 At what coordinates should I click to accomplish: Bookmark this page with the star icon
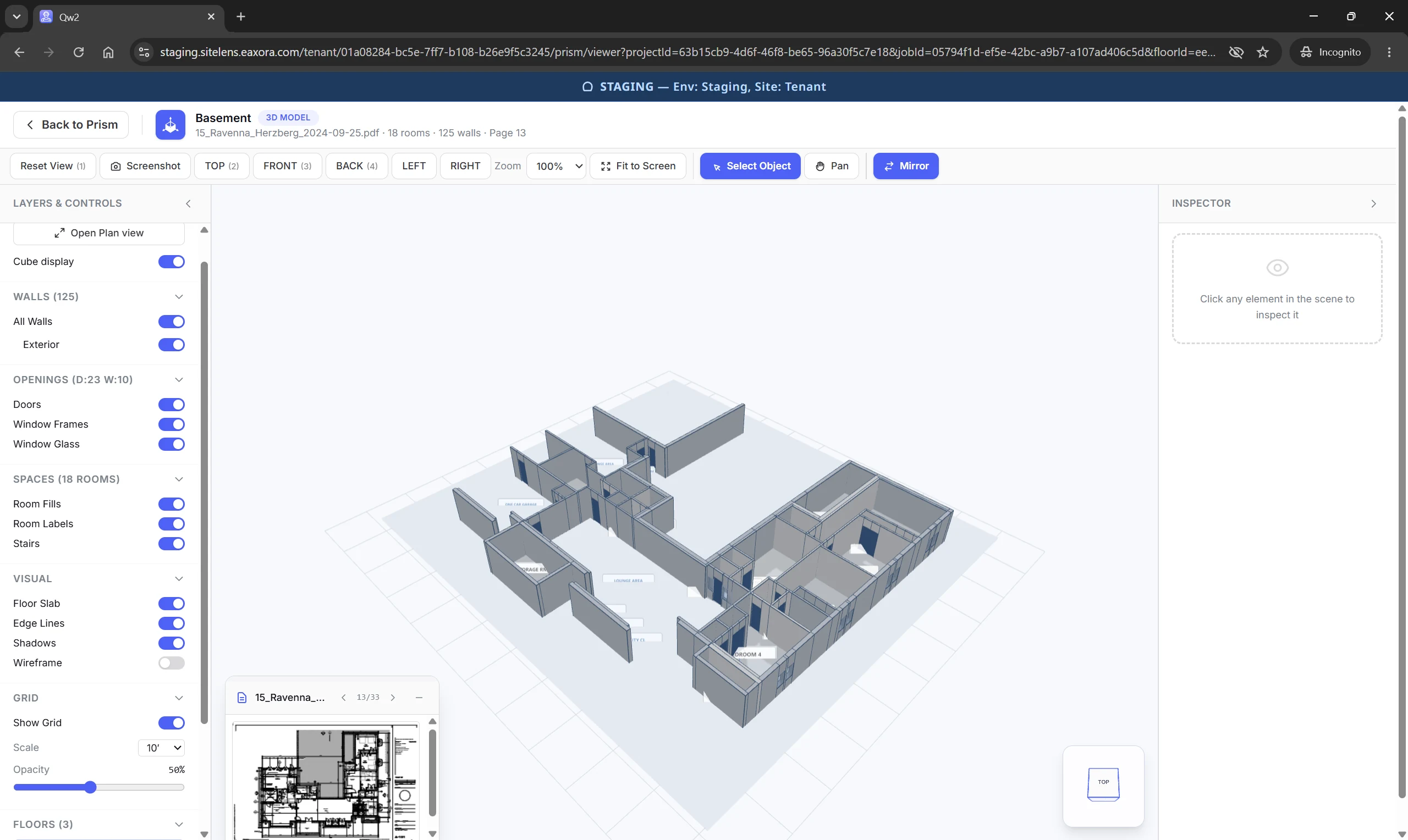coord(1262,52)
